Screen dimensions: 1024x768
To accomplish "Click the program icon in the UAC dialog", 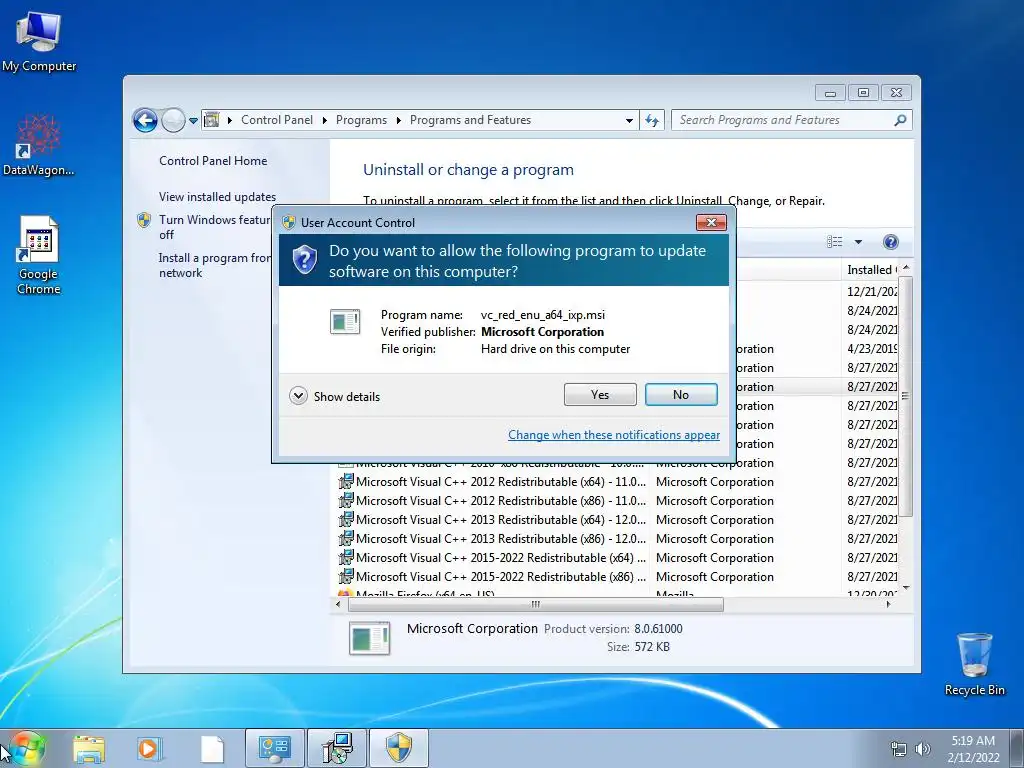I will 345,322.
